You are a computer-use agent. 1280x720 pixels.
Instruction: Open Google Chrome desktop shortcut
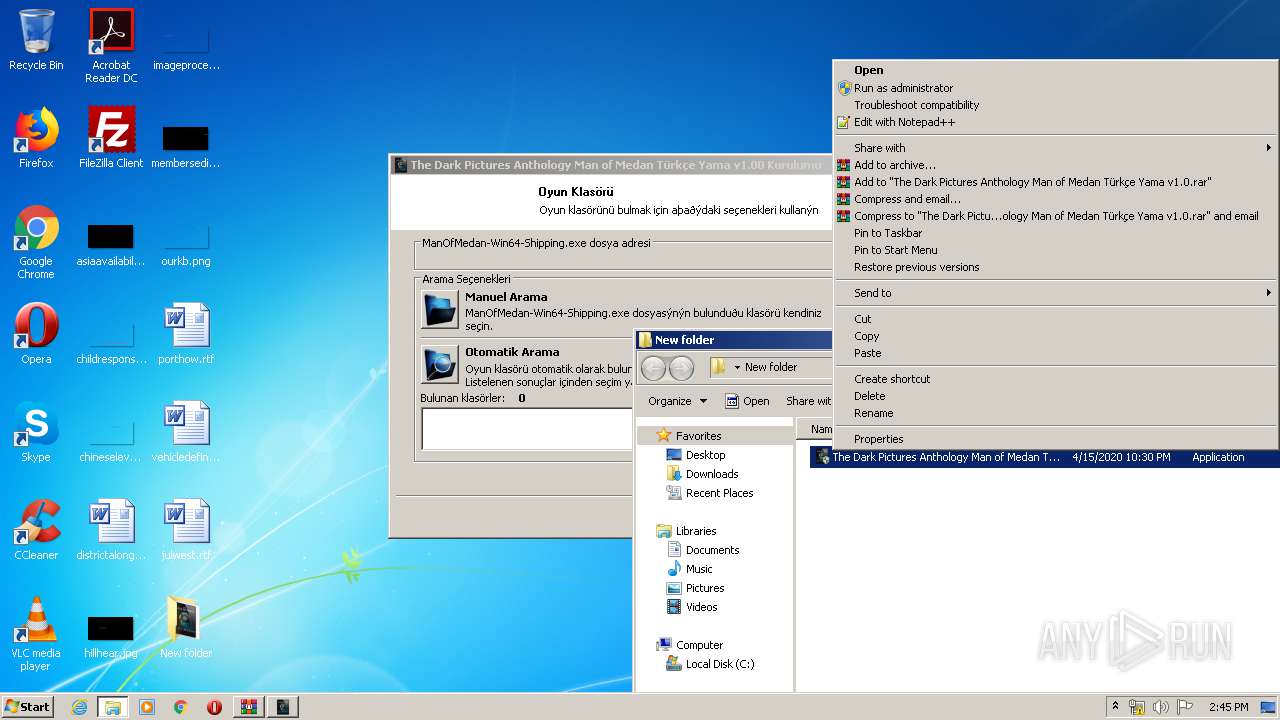36,242
